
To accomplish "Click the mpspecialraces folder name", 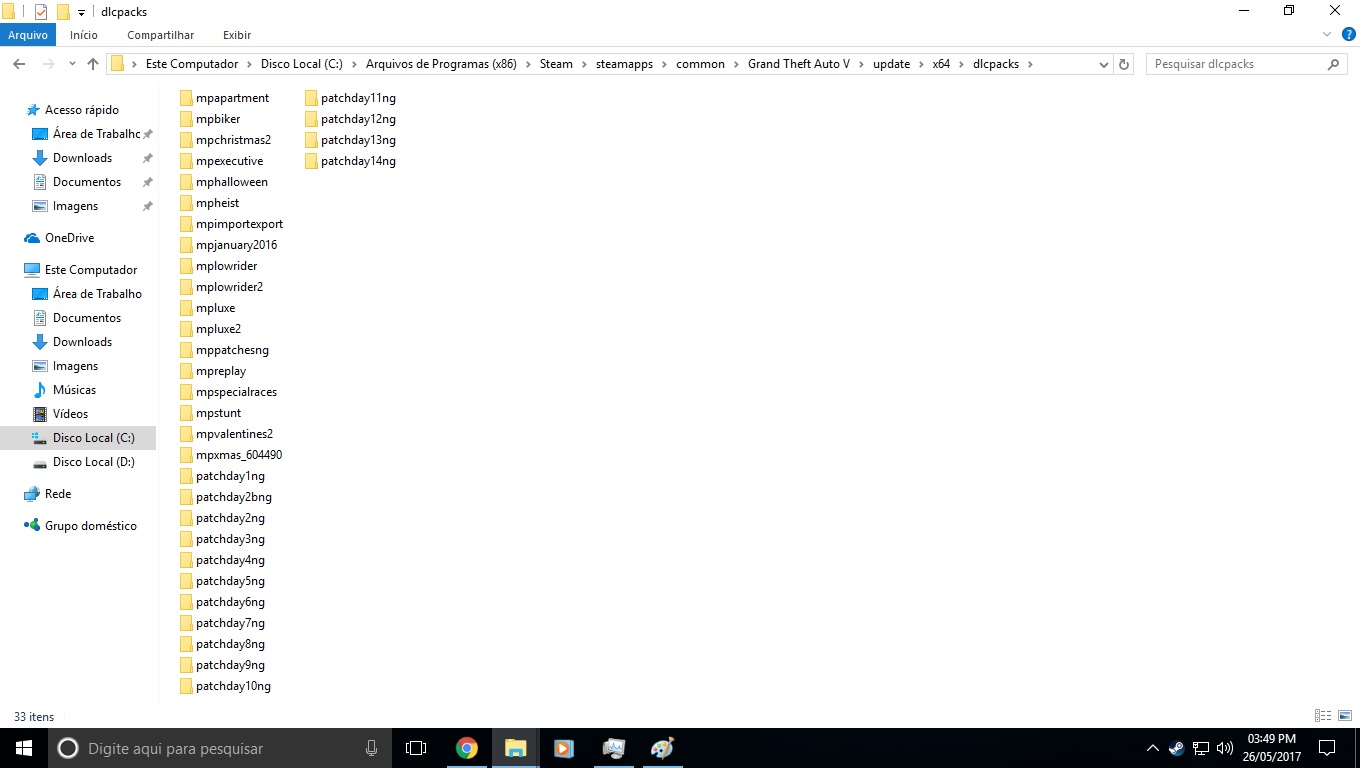I will [237, 392].
